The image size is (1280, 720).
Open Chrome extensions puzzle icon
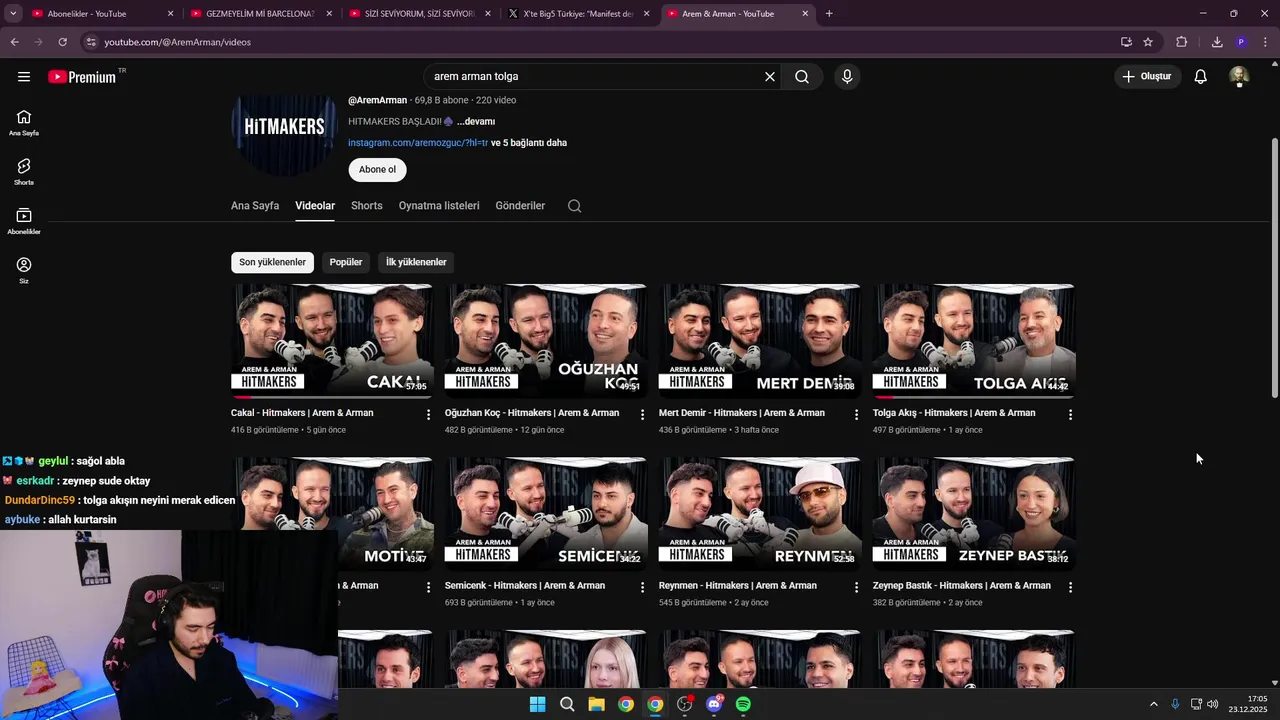1181,42
